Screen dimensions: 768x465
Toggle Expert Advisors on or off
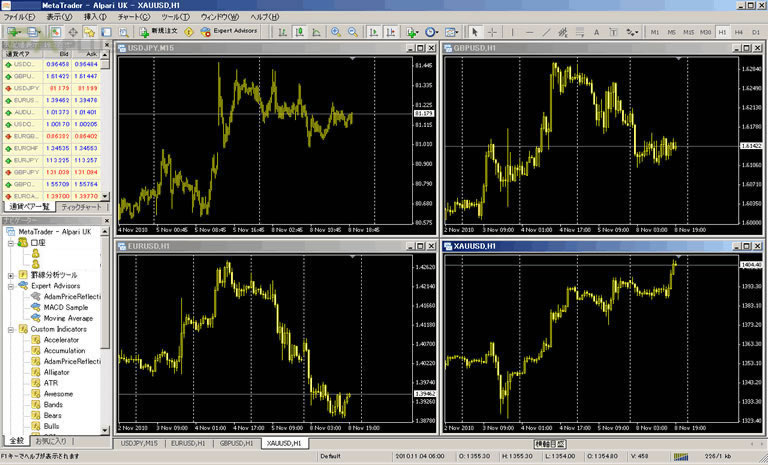tap(229, 32)
